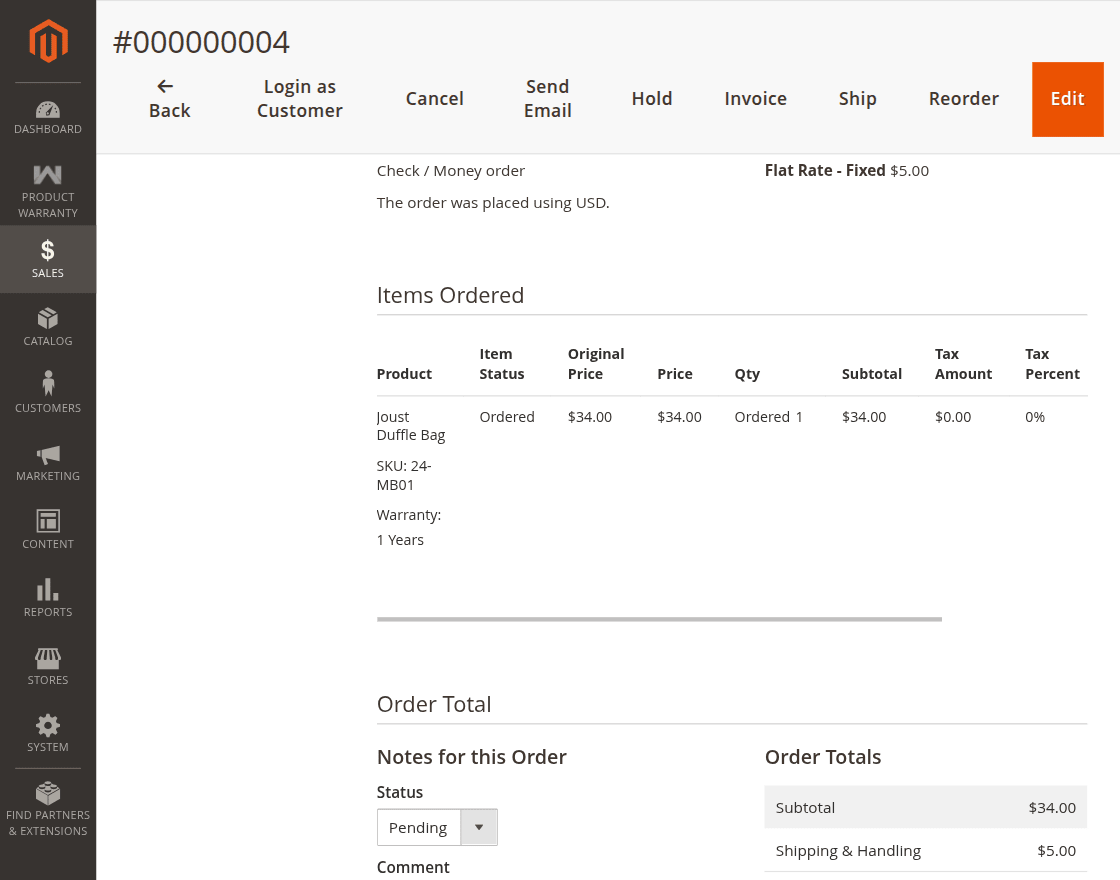View Reports via the chart icon
Image resolution: width=1120 pixels, height=880 pixels.
click(47, 589)
